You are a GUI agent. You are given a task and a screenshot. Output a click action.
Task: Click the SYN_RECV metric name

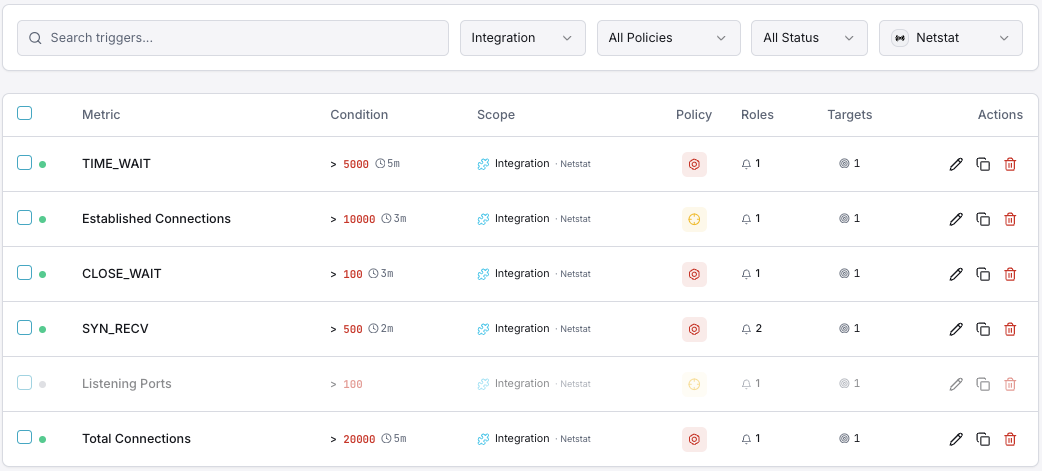click(115, 329)
